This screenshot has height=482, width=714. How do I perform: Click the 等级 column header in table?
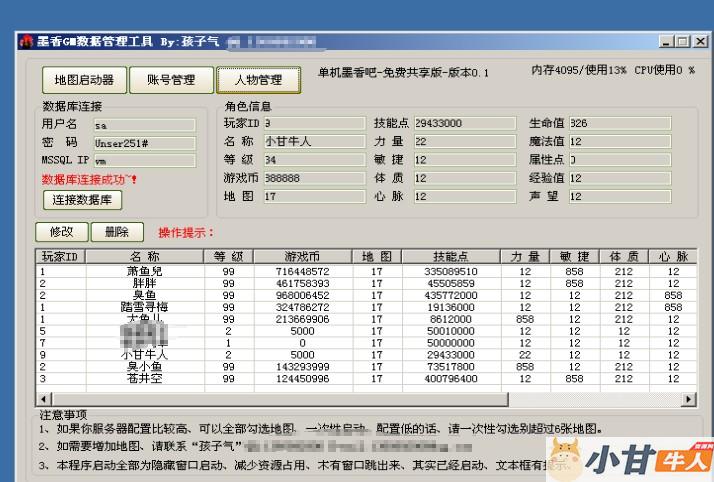click(229, 257)
